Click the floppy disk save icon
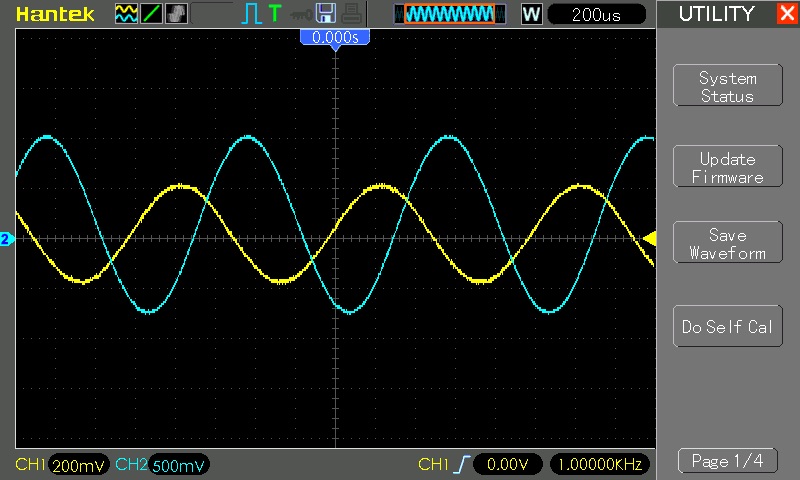 pos(326,13)
